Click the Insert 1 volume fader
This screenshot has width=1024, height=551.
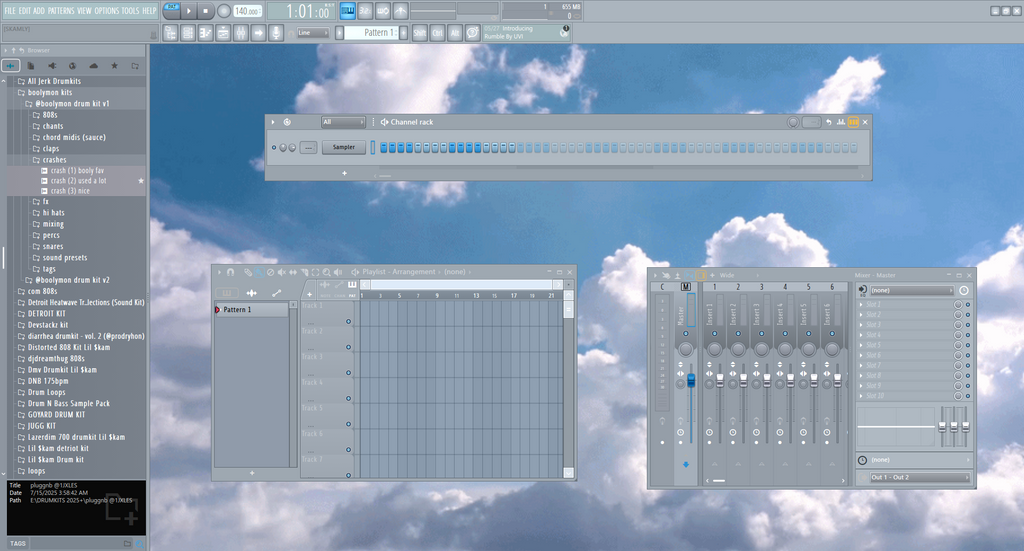(720, 381)
